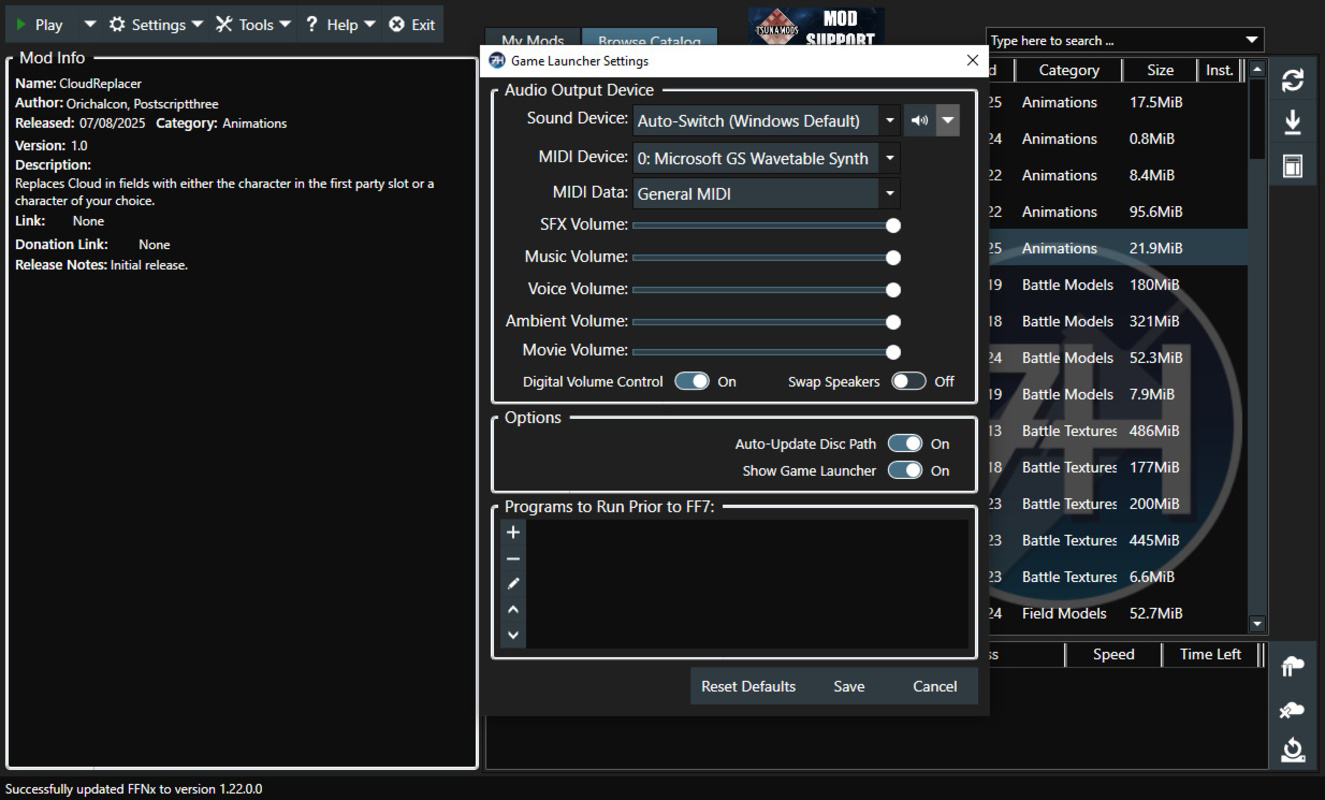Screen dimensions: 1325x800
Task: Click the Mod Support banner image
Action: [816, 27]
